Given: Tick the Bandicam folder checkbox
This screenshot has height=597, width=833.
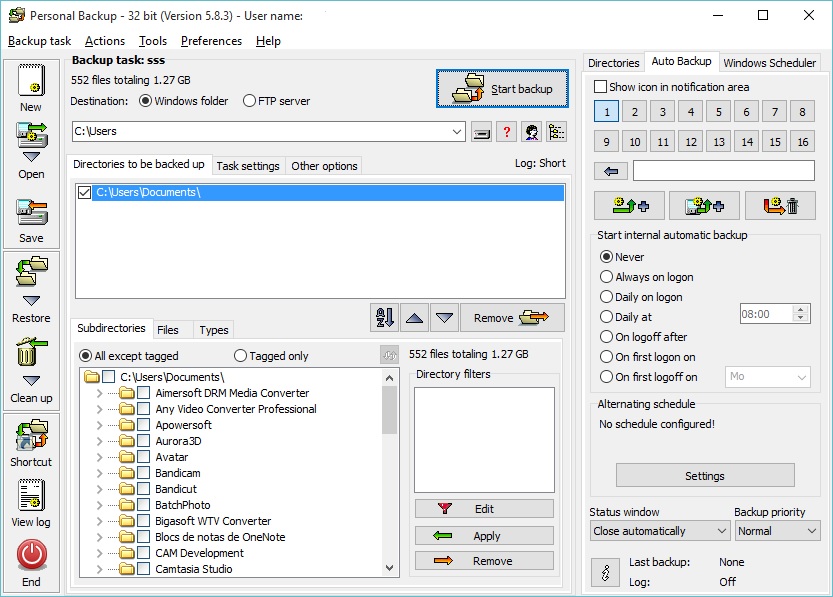Looking at the screenshot, I should (x=143, y=473).
